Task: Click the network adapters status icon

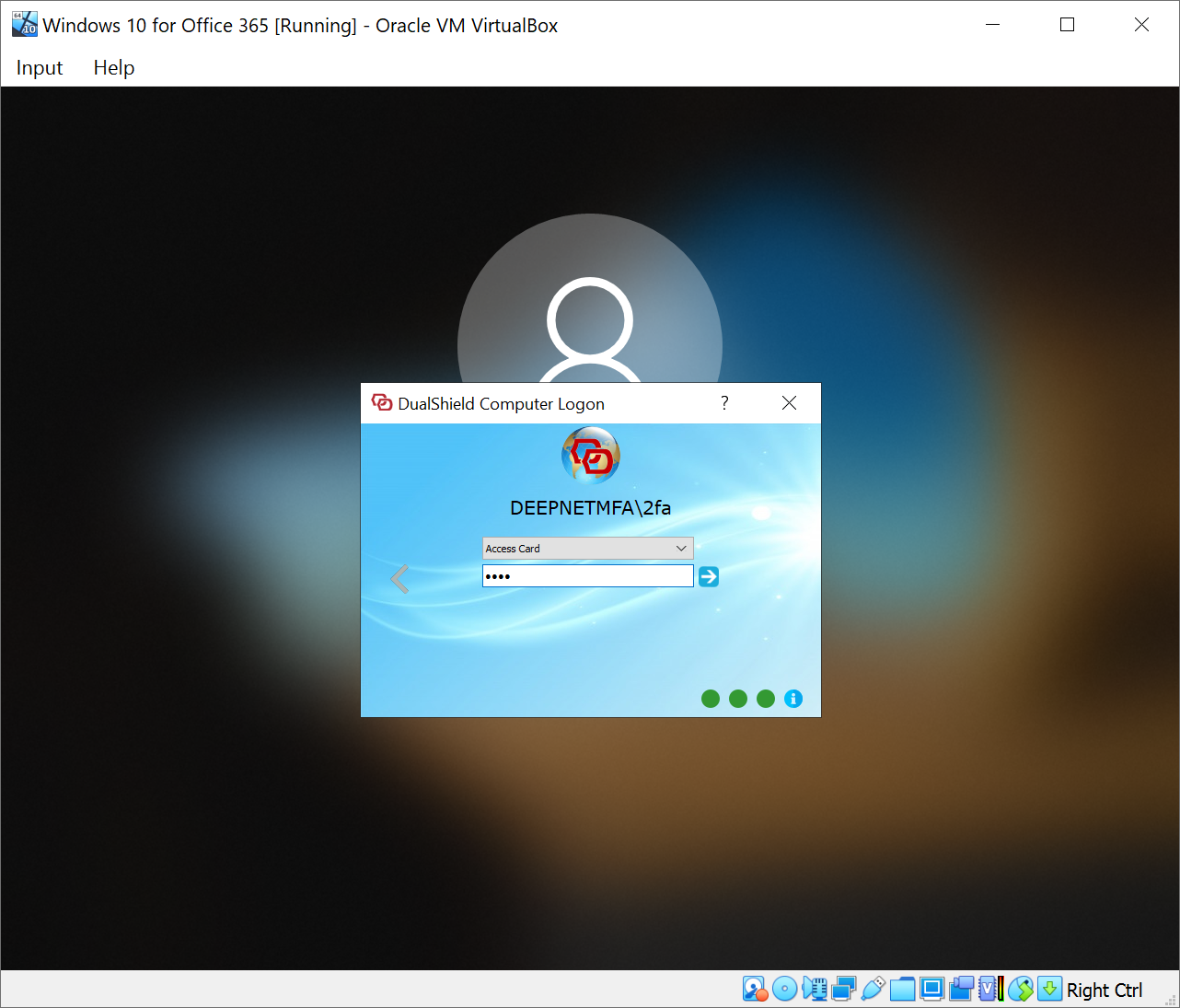Action: pyautogui.click(x=843, y=990)
